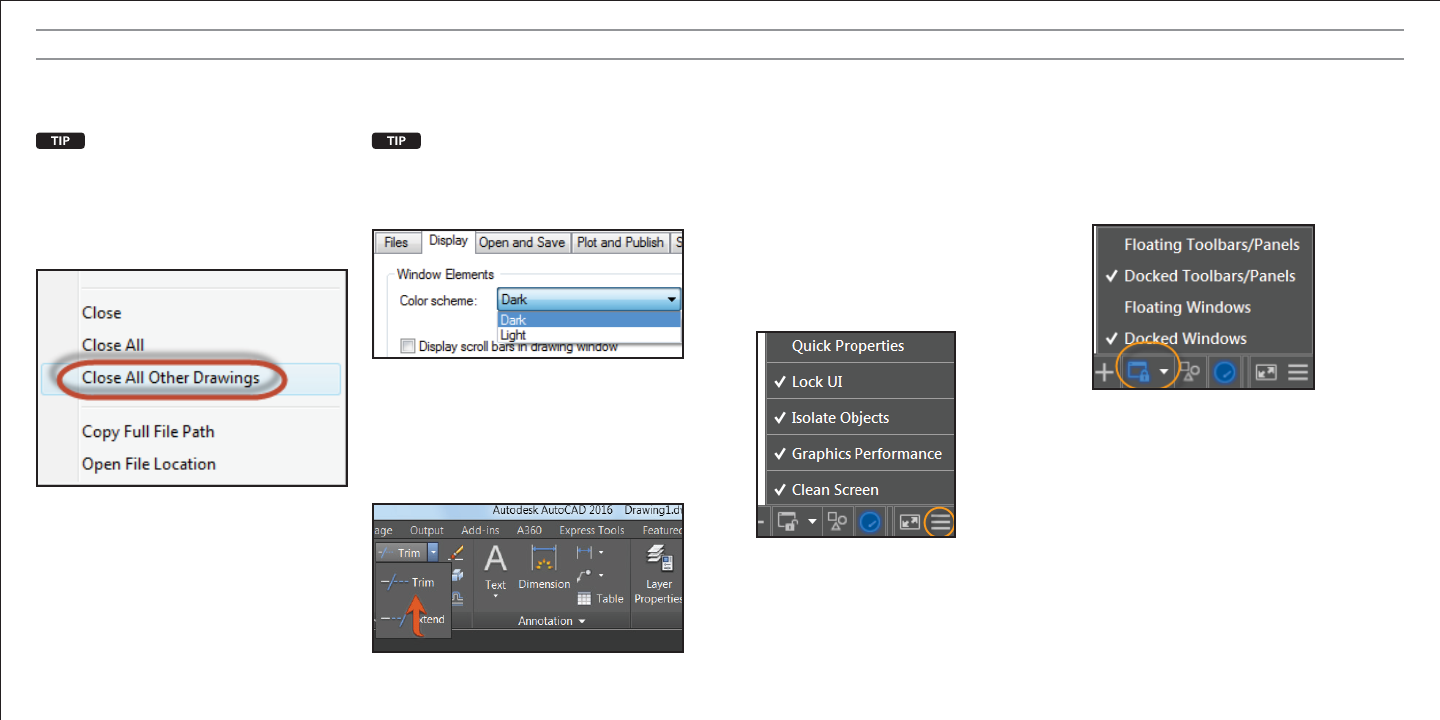Image resolution: width=1440 pixels, height=720 pixels.
Task: Open the Output ribbon tab
Action: tap(427, 530)
